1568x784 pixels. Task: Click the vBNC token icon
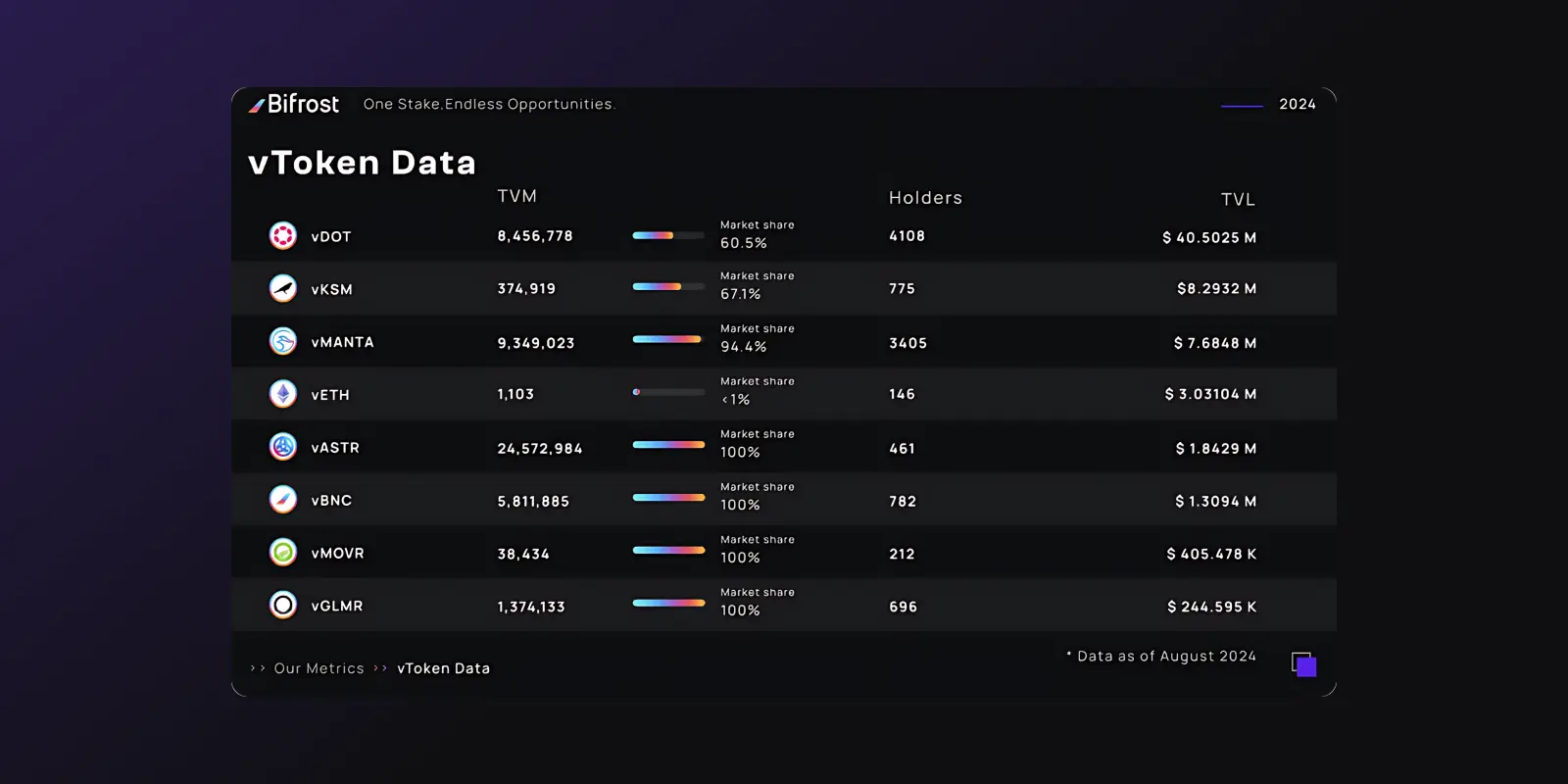tap(283, 500)
